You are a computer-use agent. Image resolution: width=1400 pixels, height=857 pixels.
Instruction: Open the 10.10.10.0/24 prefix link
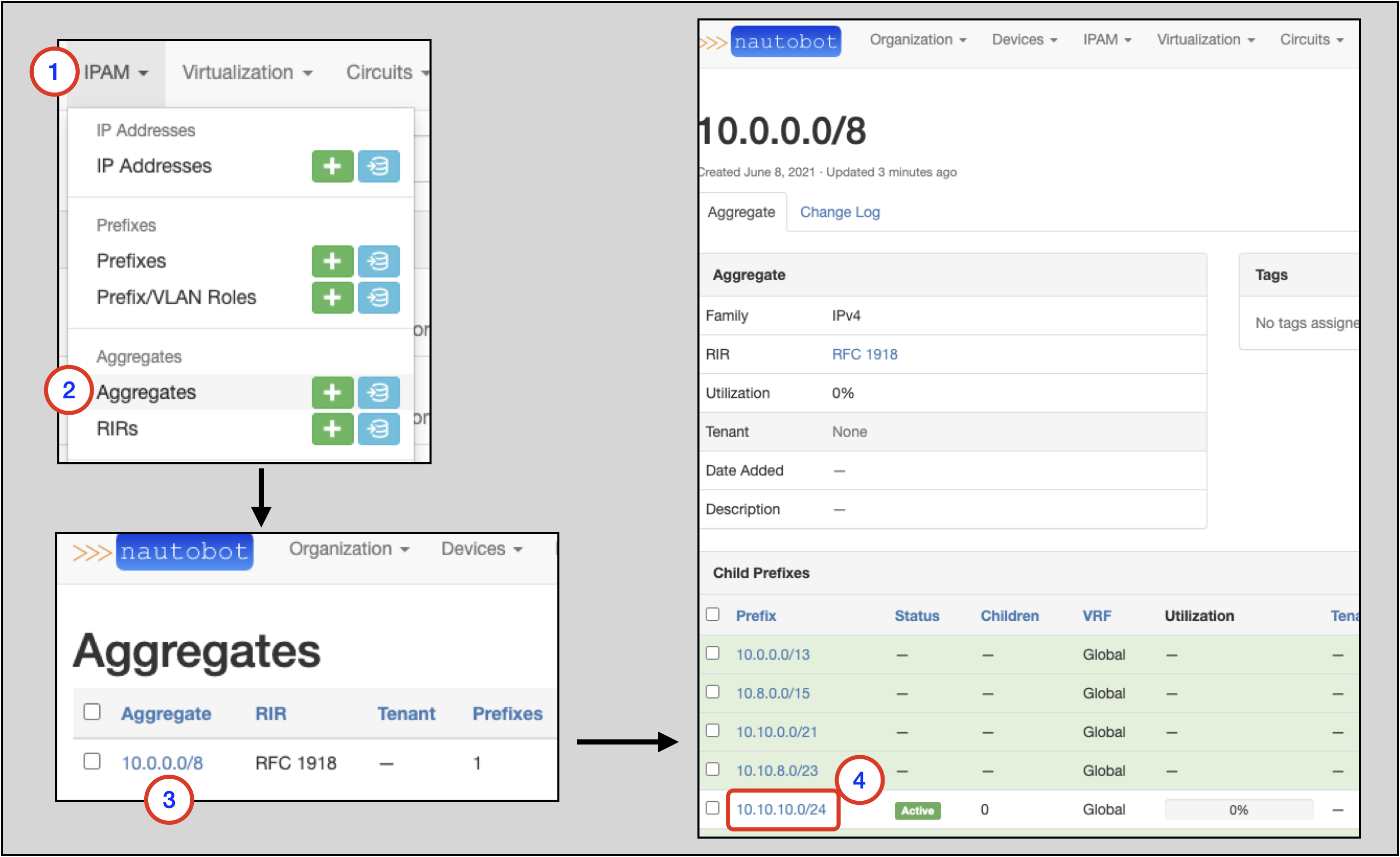(781, 809)
